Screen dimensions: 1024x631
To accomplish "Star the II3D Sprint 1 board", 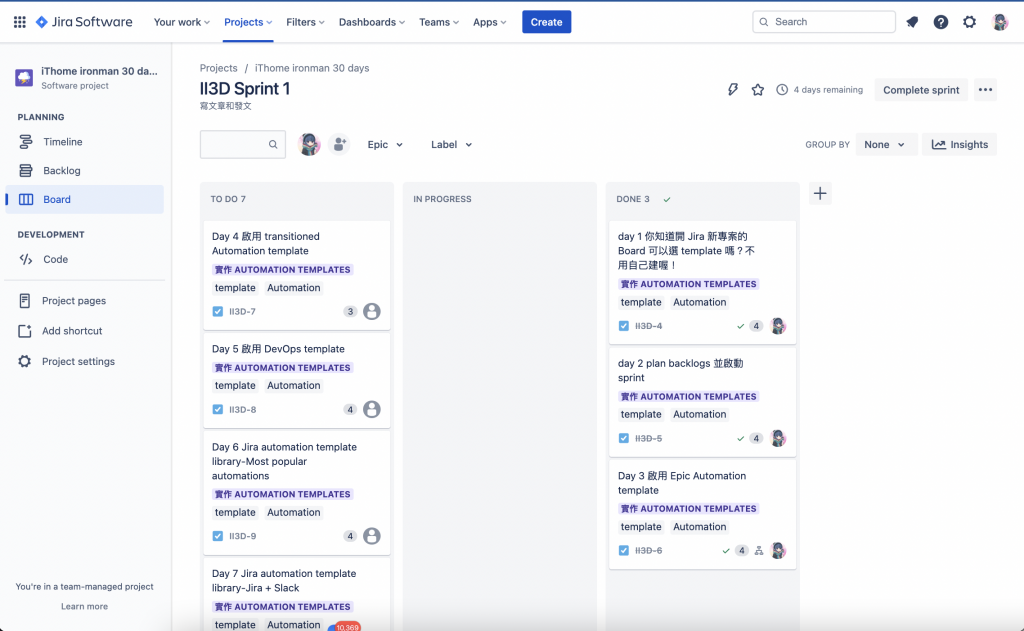I will click(x=758, y=89).
